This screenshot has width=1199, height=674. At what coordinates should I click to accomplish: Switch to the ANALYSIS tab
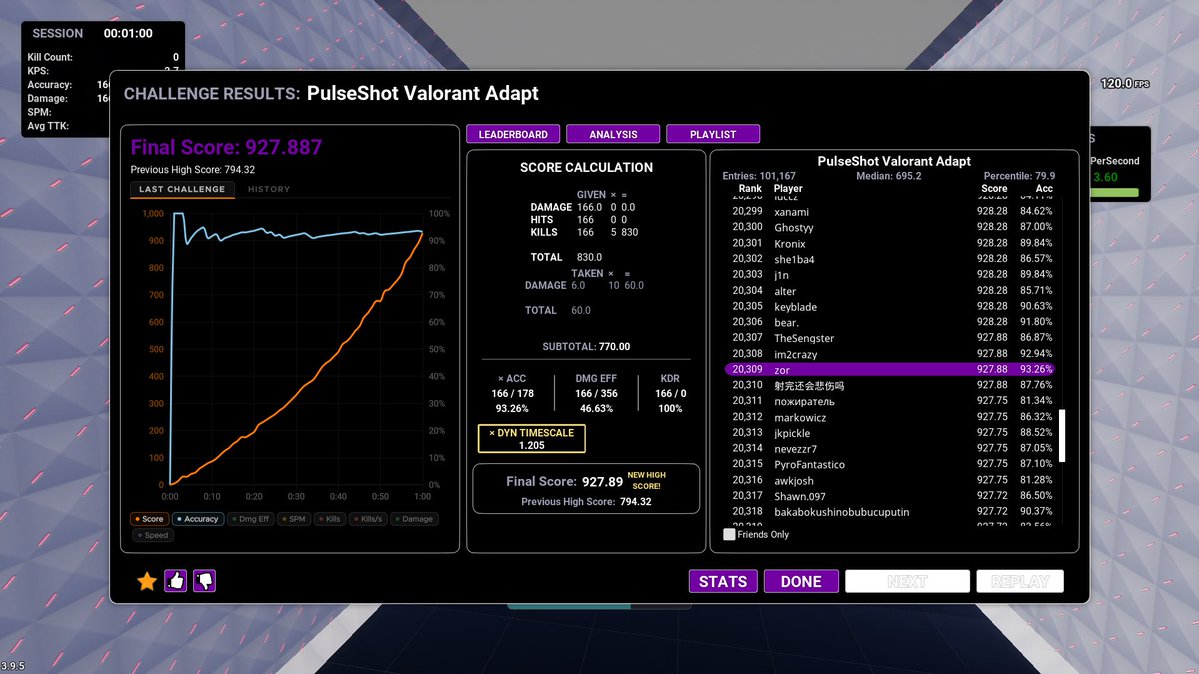pos(613,134)
